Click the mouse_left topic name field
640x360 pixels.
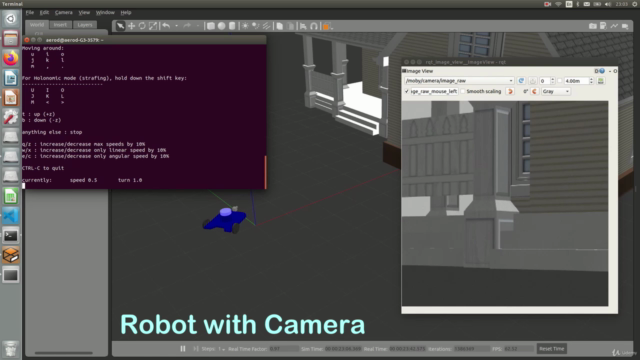coord(433,91)
